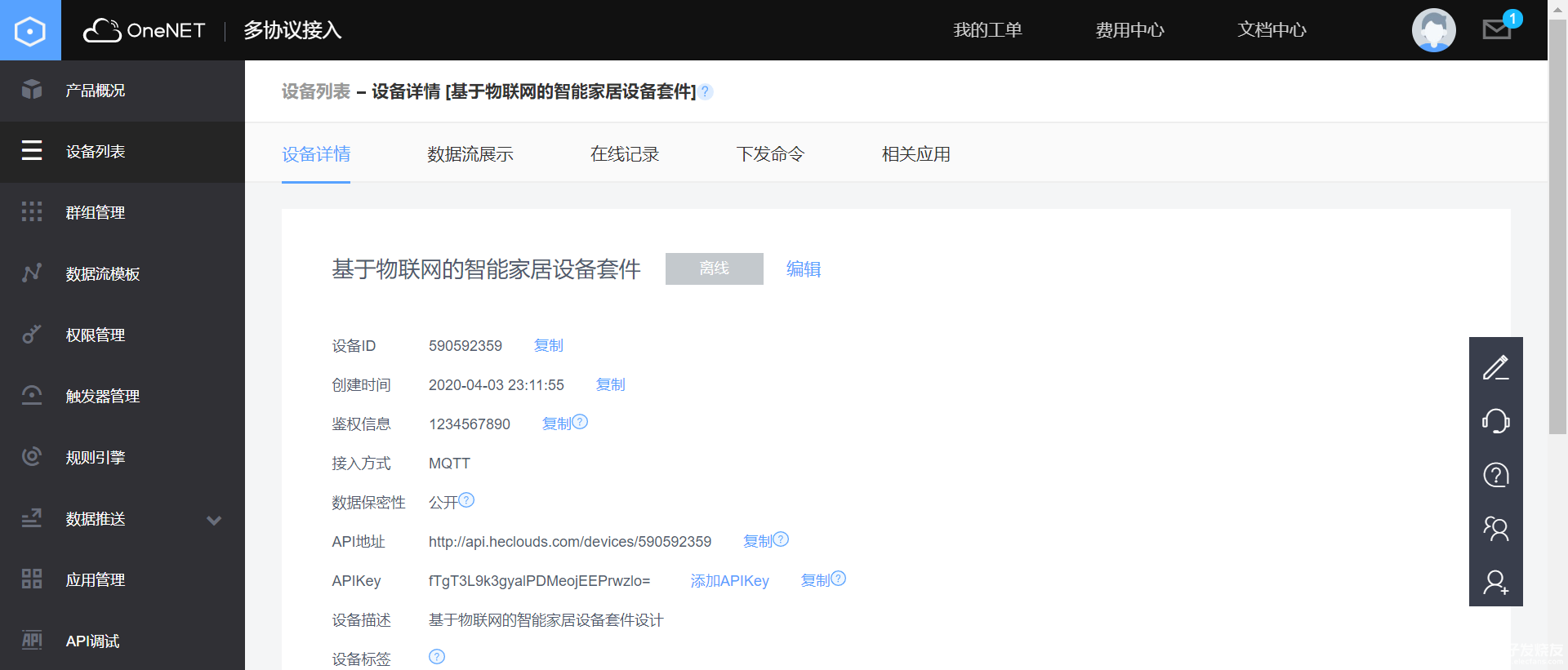This screenshot has height=670, width=1568.
Task: Open the mail notification envelope icon
Action: [x=1496, y=30]
